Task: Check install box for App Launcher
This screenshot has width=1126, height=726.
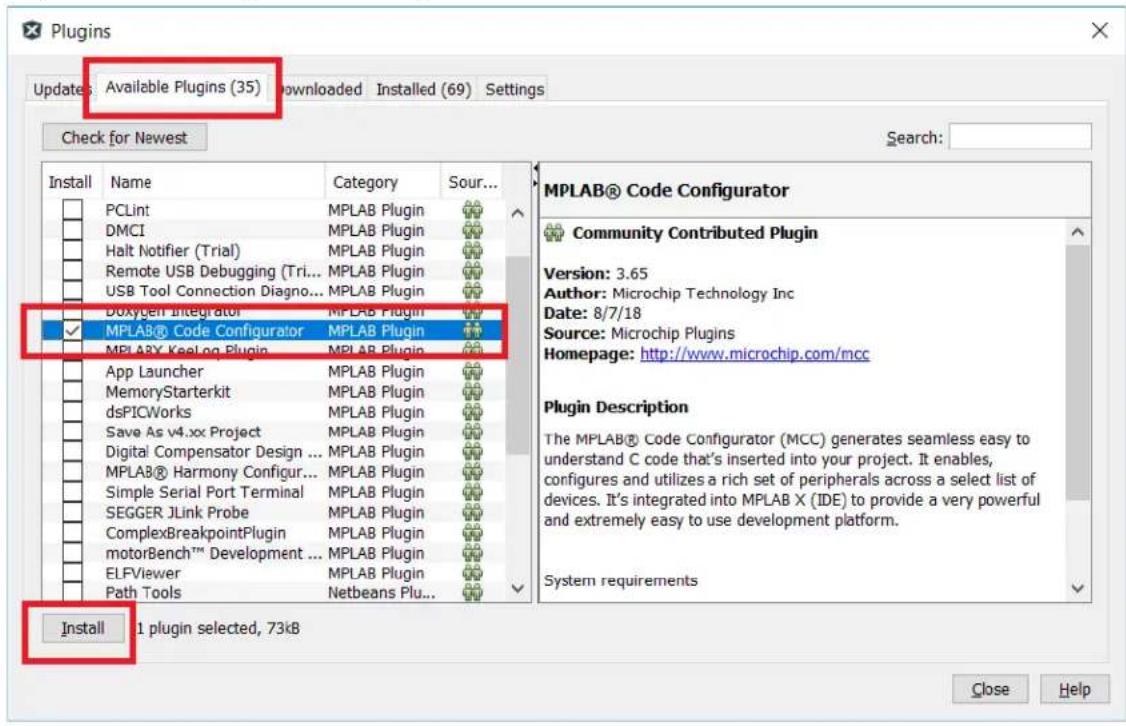Action: tap(72, 371)
